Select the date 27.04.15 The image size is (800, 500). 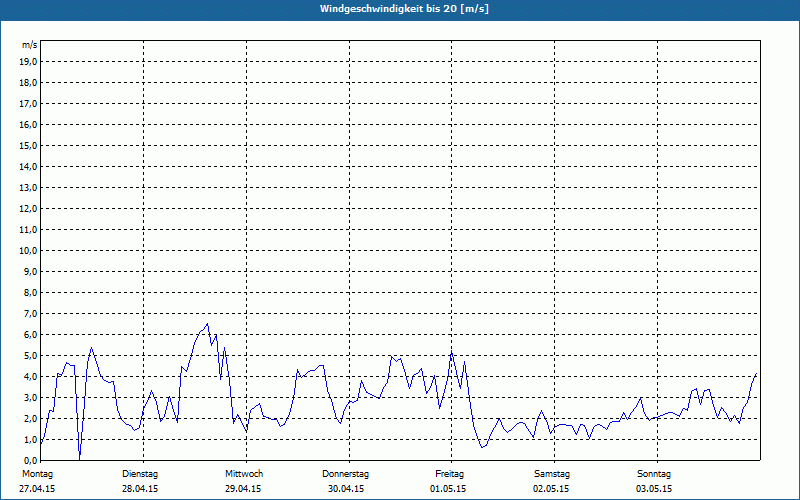37,489
